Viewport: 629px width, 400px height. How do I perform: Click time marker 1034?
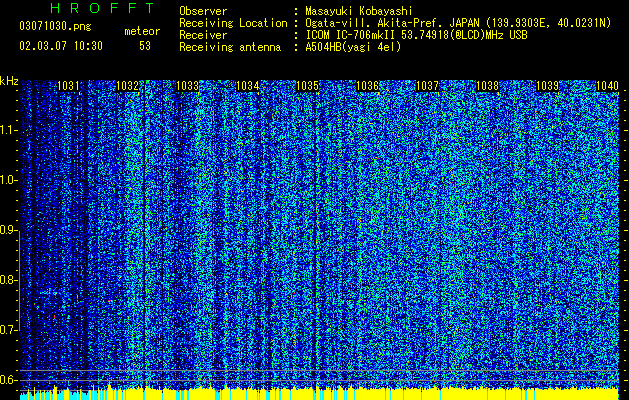coord(248,86)
